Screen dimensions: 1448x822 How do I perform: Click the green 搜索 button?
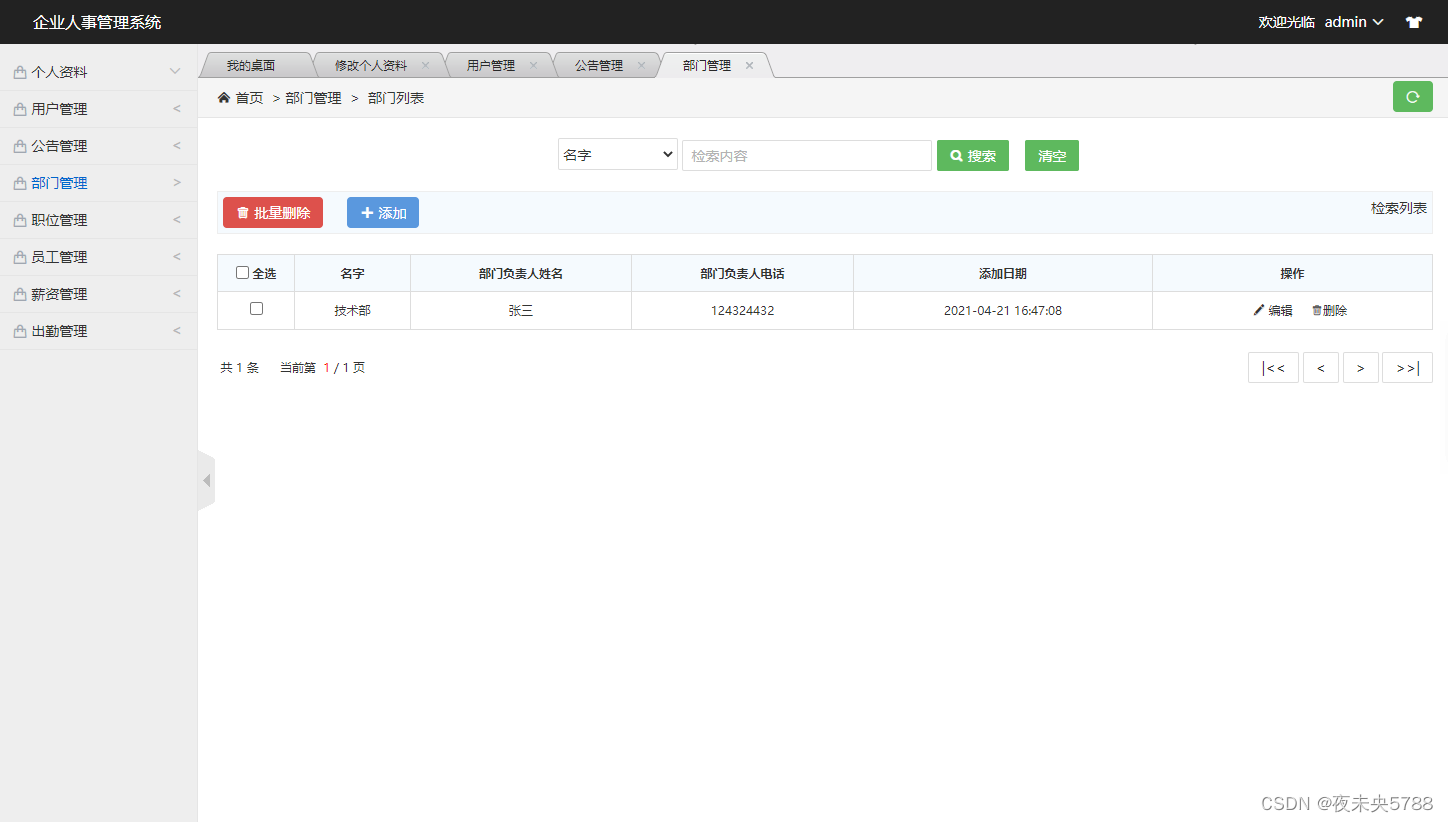[973, 156]
